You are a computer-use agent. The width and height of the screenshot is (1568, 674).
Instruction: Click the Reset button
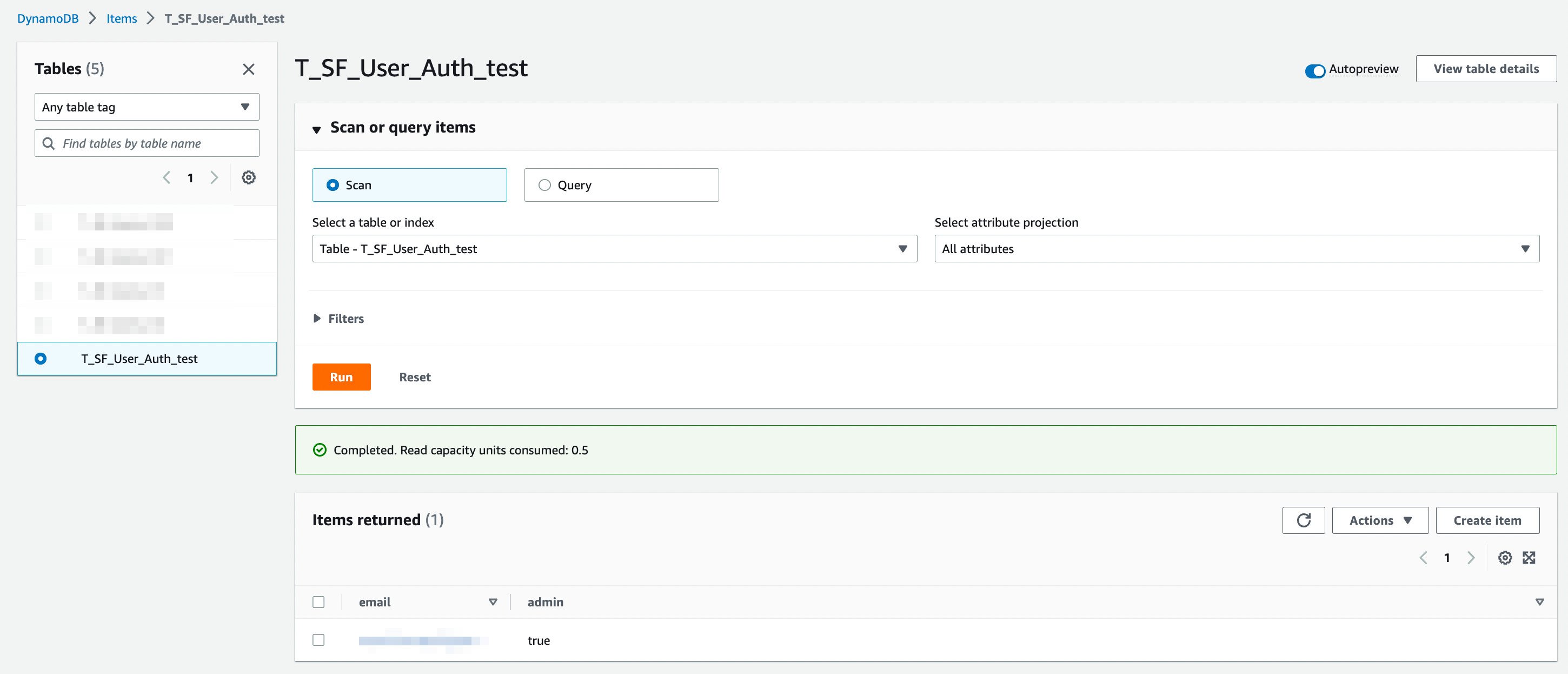pyautogui.click(x=415, y=377)
